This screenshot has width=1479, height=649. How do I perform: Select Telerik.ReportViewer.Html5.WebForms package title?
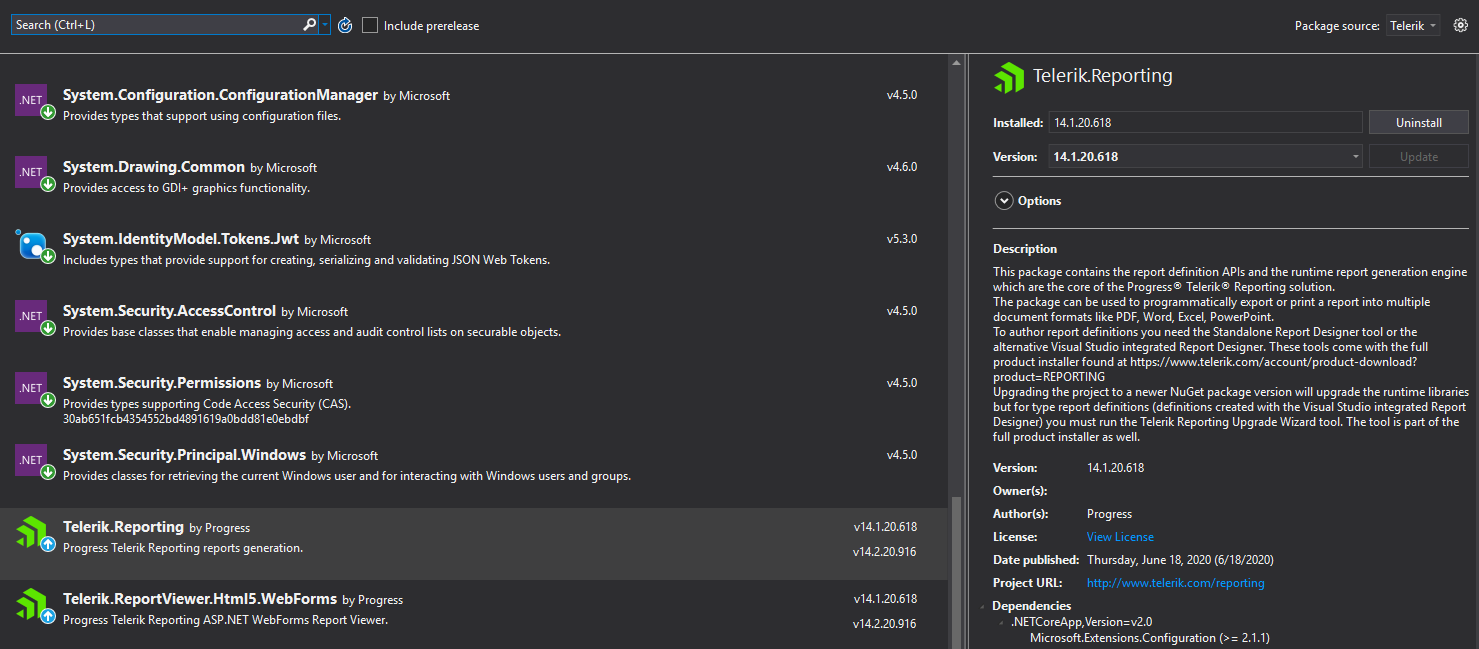(200, 599)
